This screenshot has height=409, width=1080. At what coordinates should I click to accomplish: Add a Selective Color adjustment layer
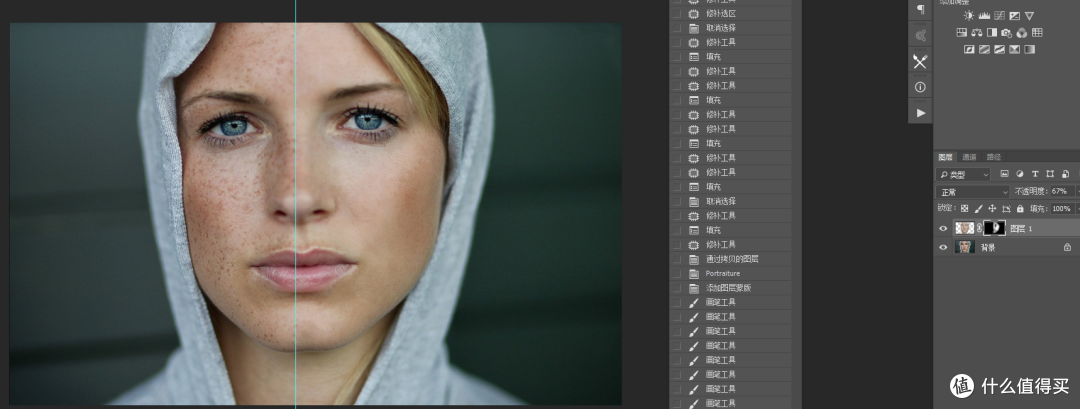[x=1015, y=50]
